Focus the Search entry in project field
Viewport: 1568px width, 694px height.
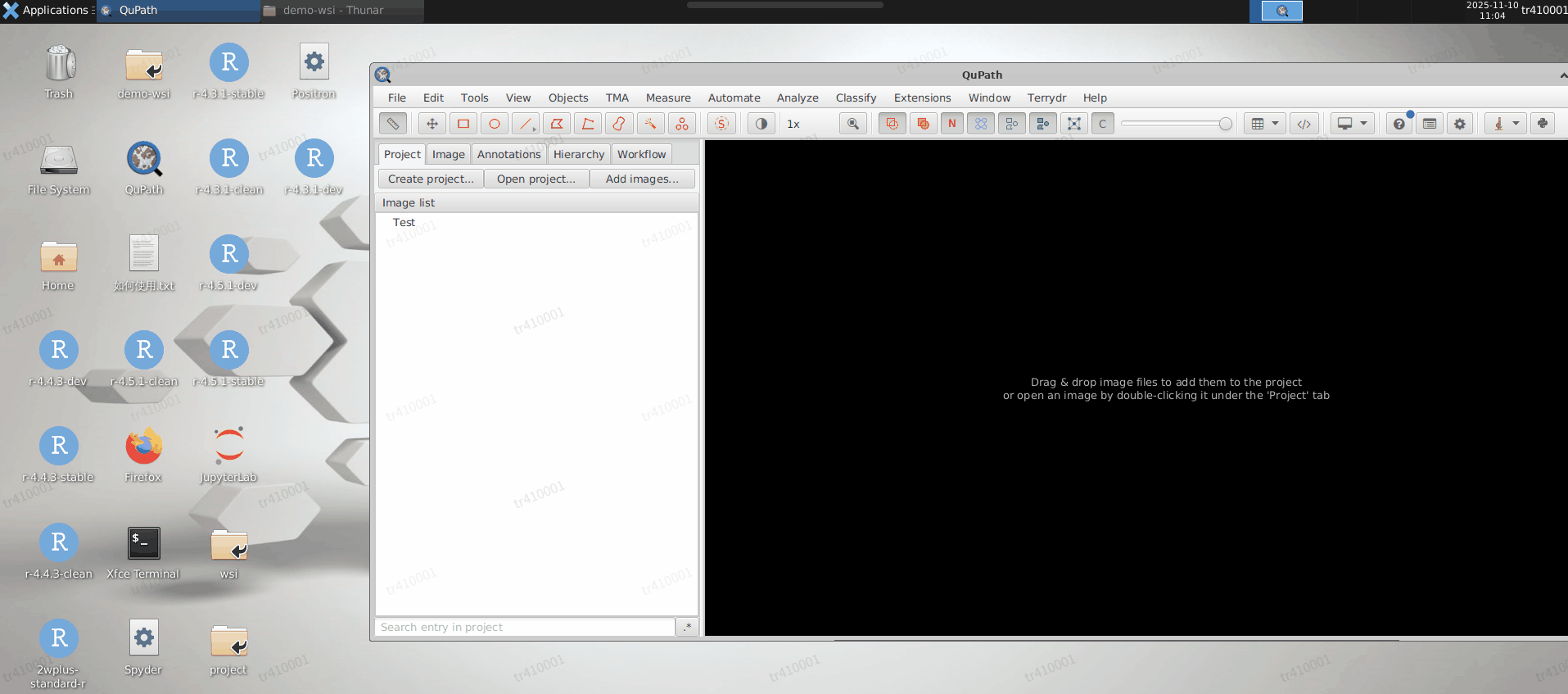(525, 627)
